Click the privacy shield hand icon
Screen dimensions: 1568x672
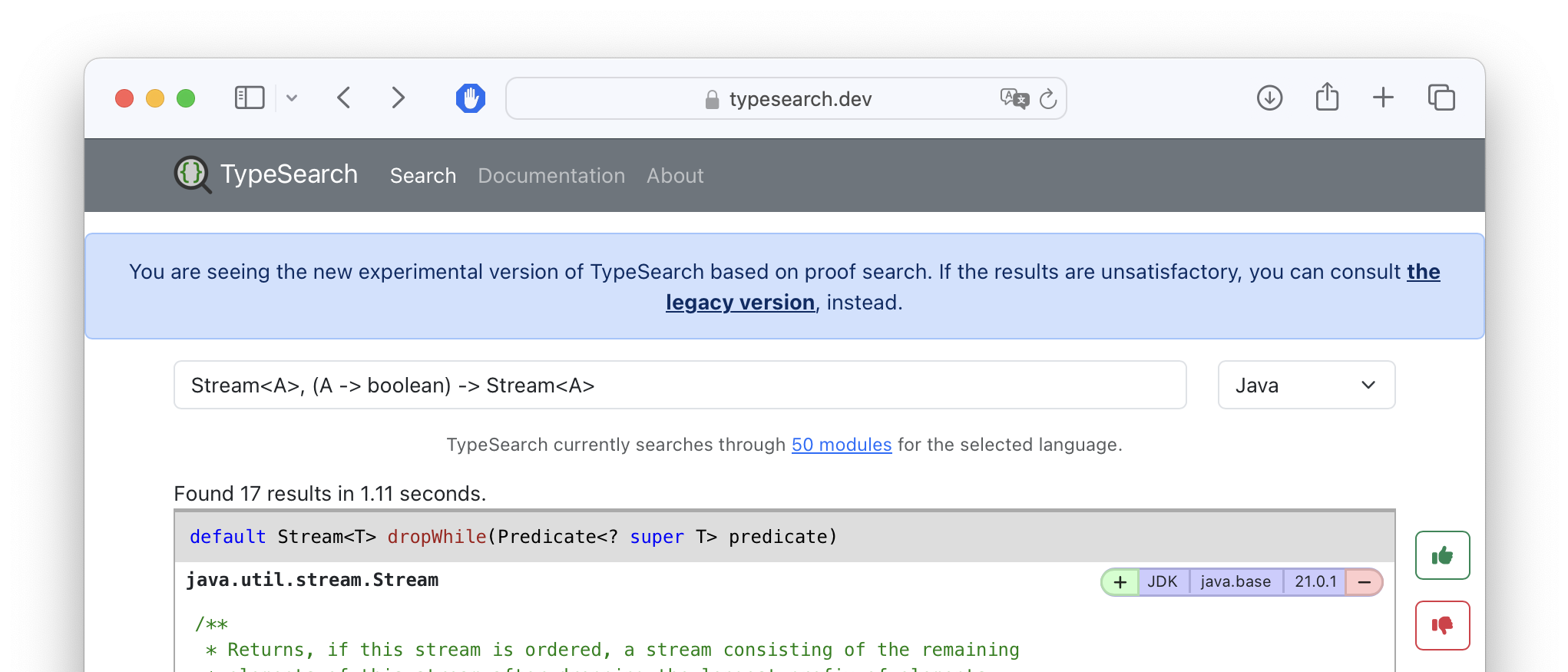tap(470, 98)
